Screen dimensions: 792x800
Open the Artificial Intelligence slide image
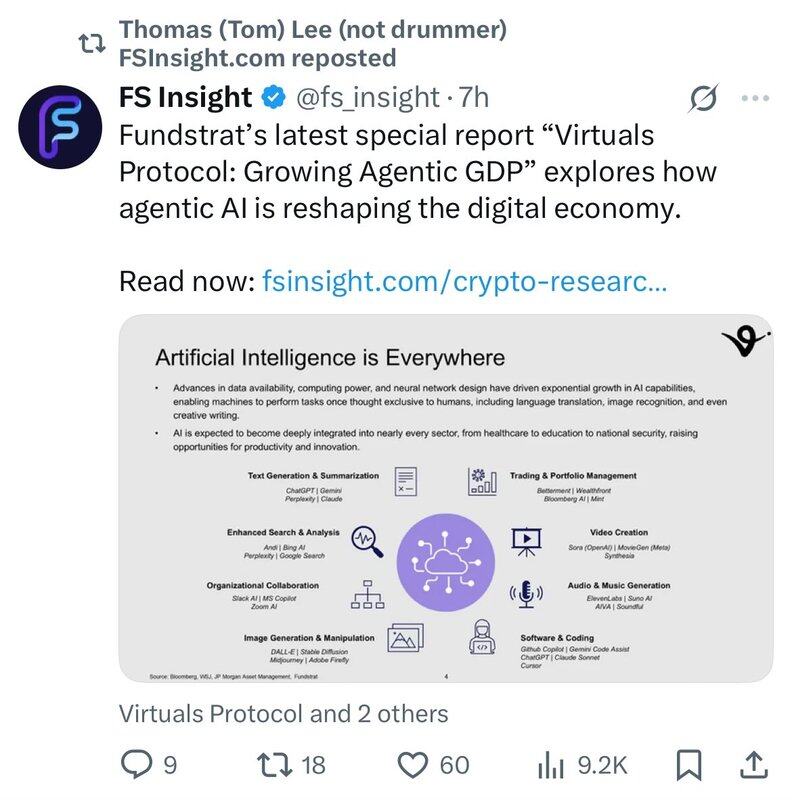[446, 501]
